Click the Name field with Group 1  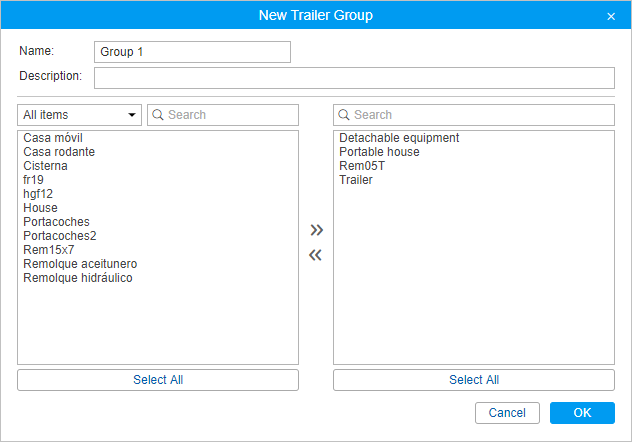pos(192,52)
